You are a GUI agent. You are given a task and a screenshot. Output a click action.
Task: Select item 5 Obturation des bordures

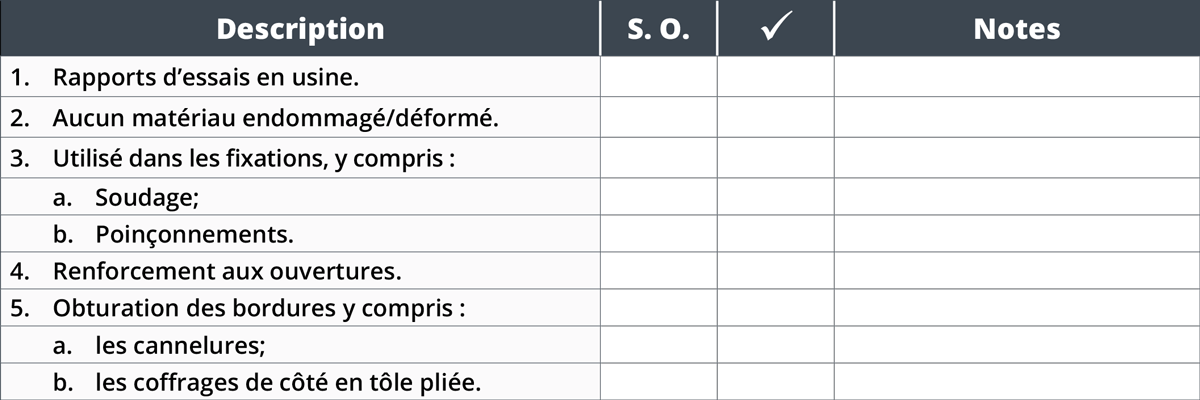(x=300, y=308)
